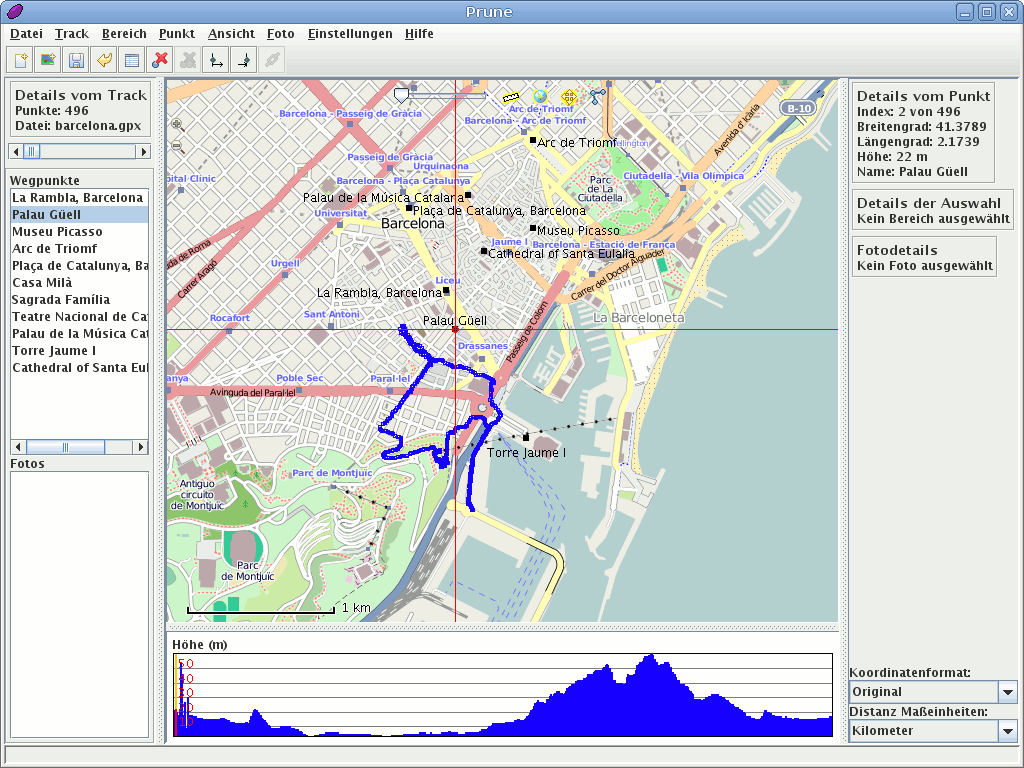Open the Ansicht menu

pos(231,34)
